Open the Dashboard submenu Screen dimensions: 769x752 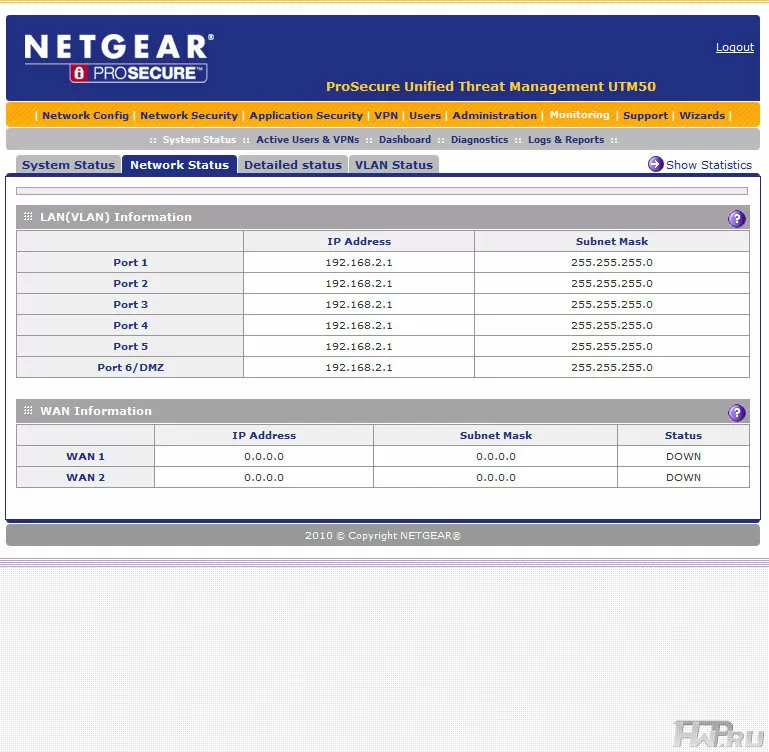[x=405, y=140]
